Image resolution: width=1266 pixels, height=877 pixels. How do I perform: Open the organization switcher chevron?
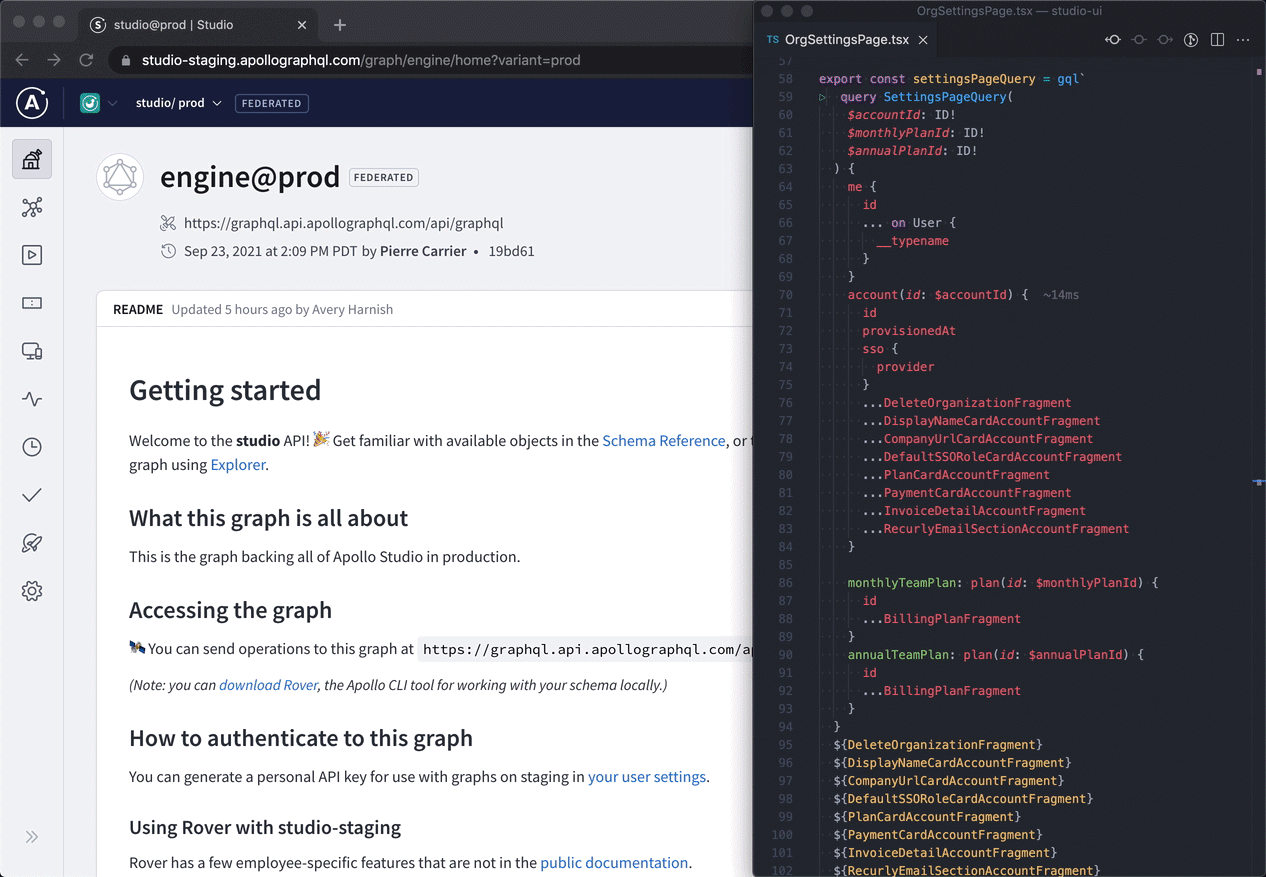click(113, 103)
